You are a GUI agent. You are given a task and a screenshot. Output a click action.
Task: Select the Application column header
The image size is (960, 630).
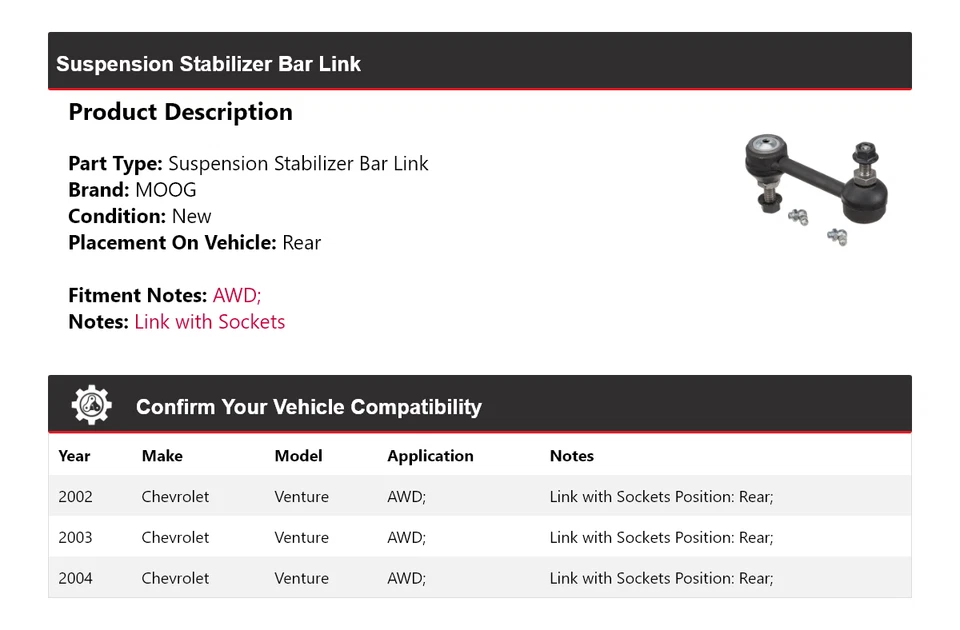click(x=430, y=456)
